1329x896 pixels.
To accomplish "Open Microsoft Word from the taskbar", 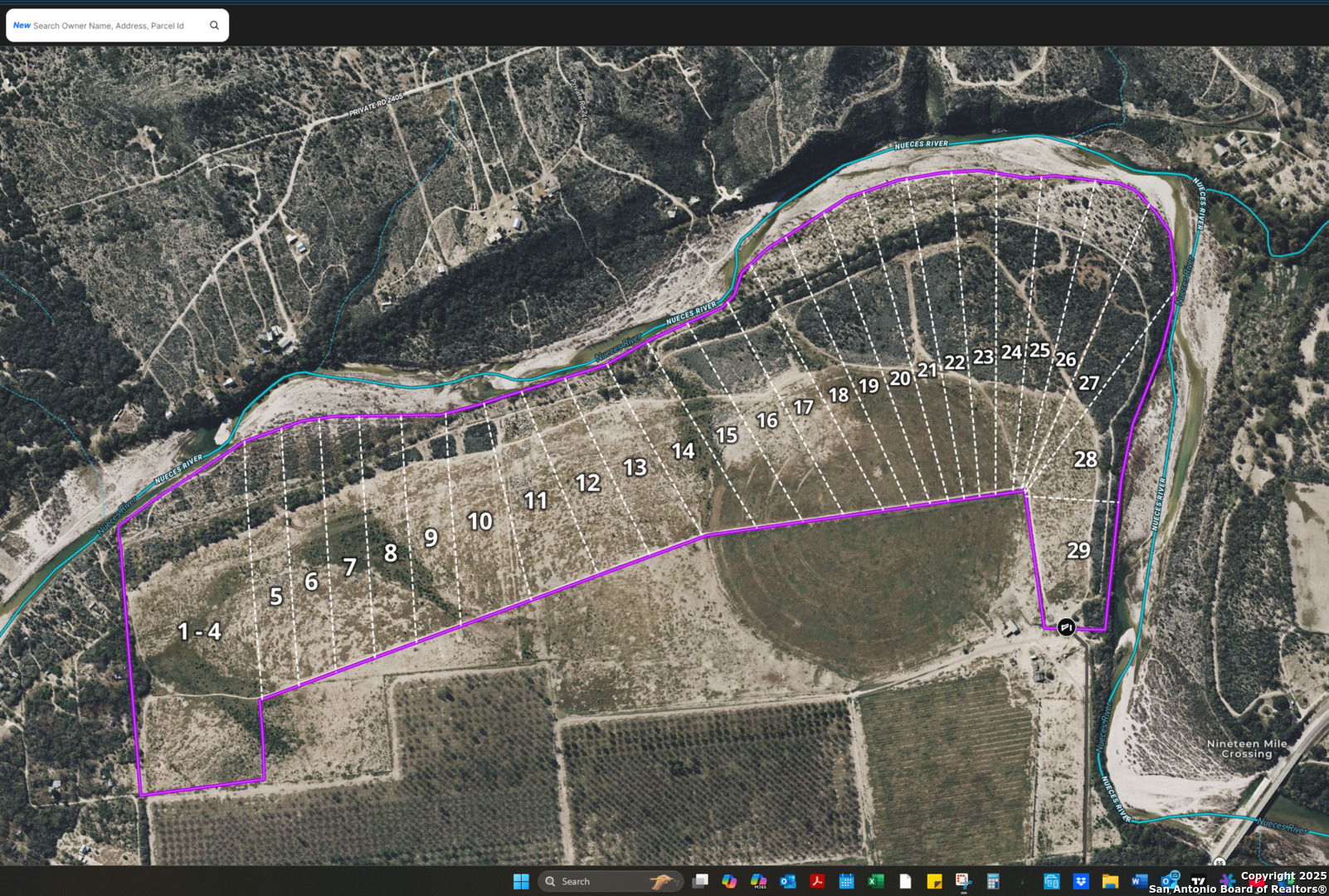I will tap(1139, 881).
